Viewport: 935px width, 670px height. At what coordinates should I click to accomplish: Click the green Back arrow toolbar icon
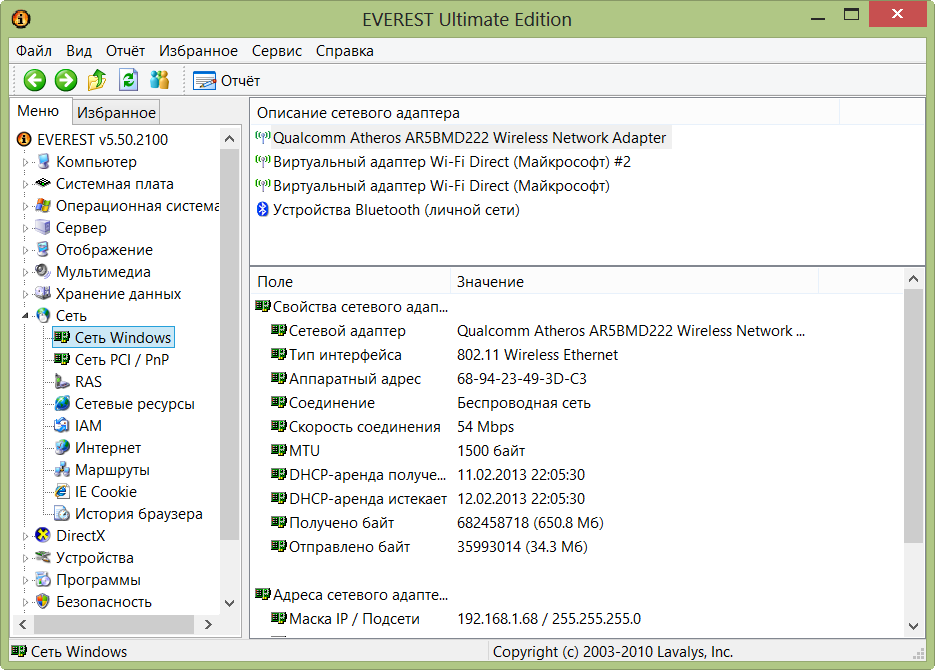tap(35, 80)
